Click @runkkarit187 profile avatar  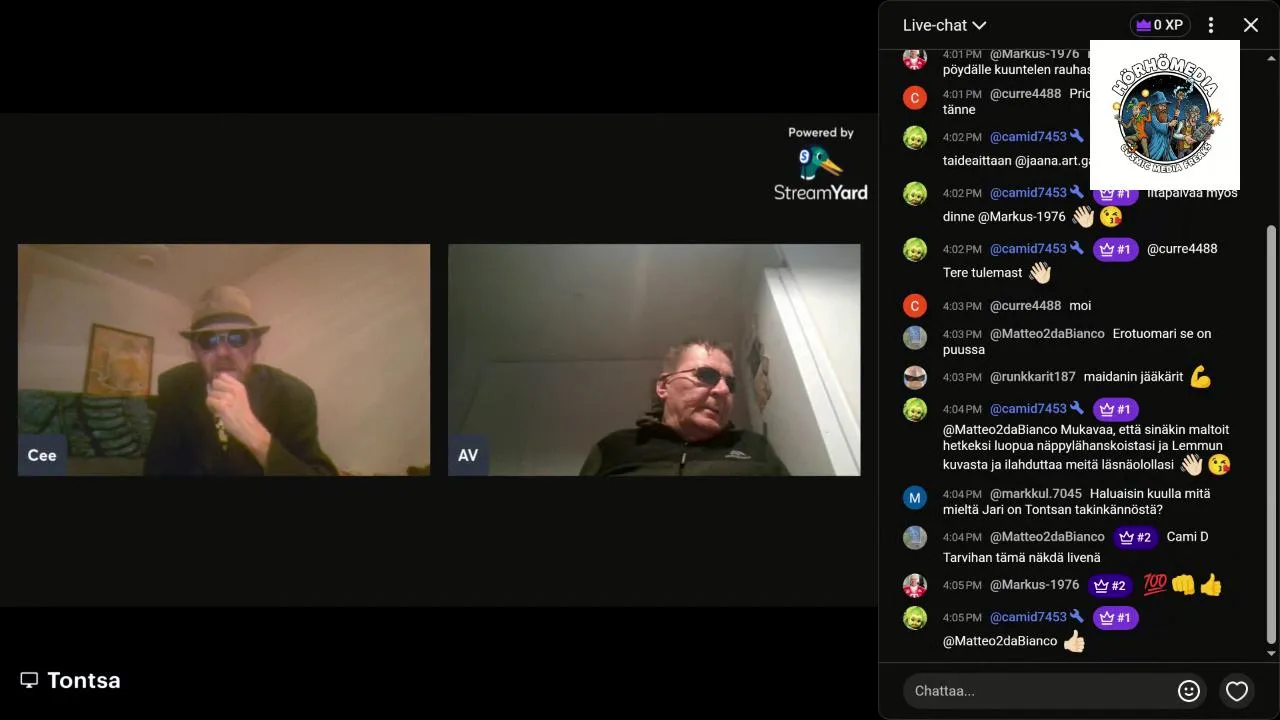[915, 378]
